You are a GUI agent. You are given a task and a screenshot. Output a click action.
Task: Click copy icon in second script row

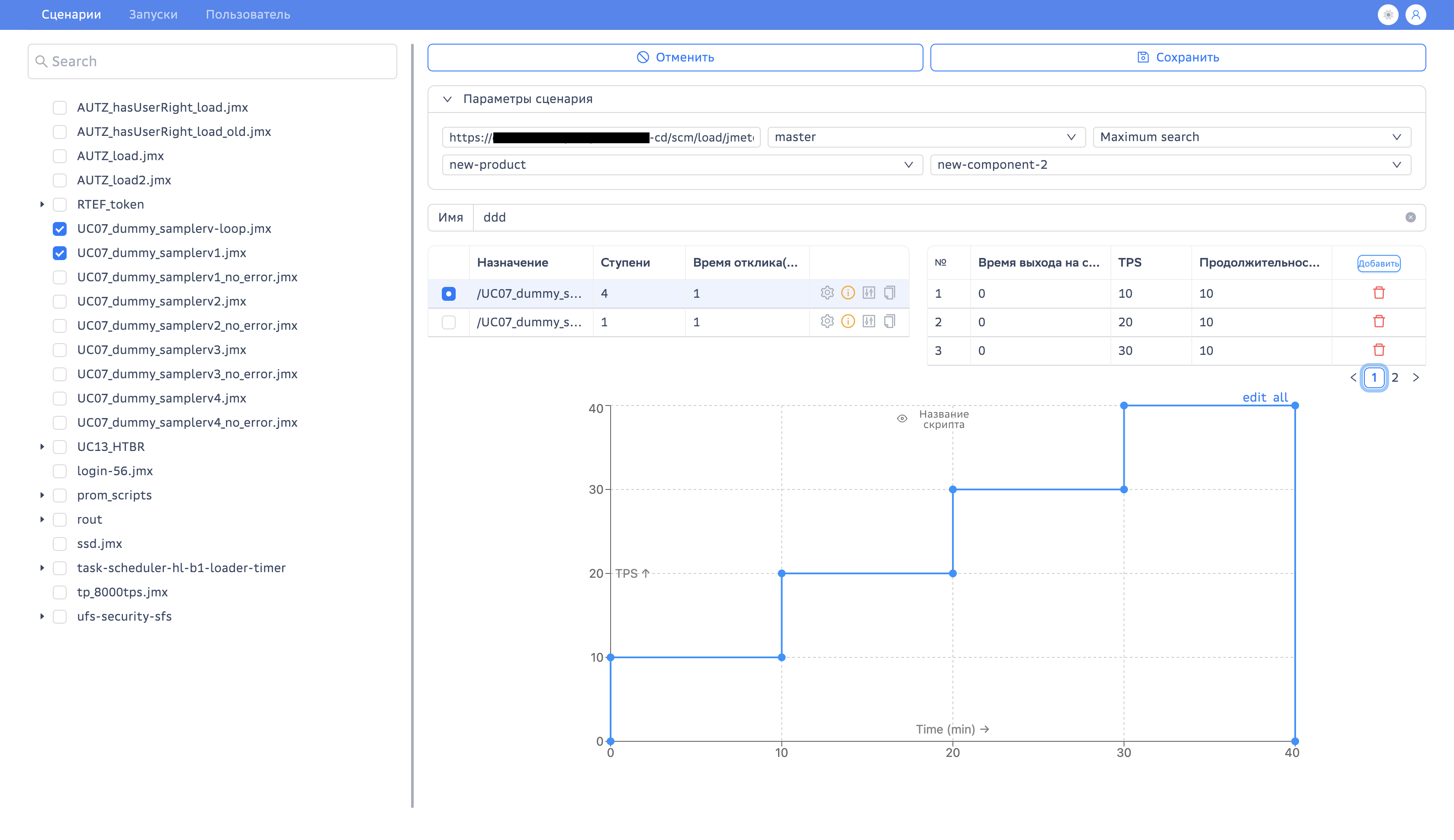point(889,322)
